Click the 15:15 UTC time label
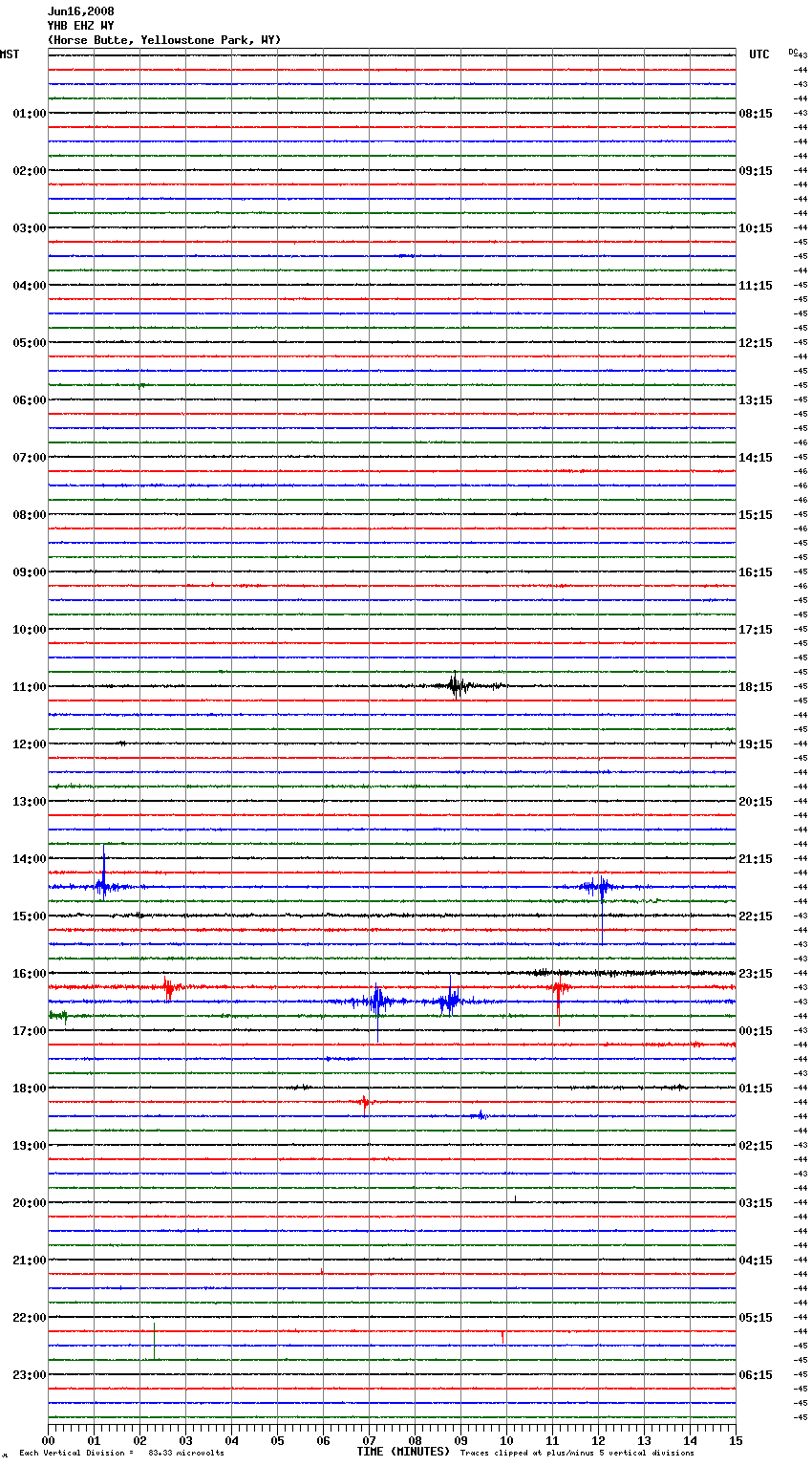The width and height of the screenshot is (812, 1466). (756, 515)
